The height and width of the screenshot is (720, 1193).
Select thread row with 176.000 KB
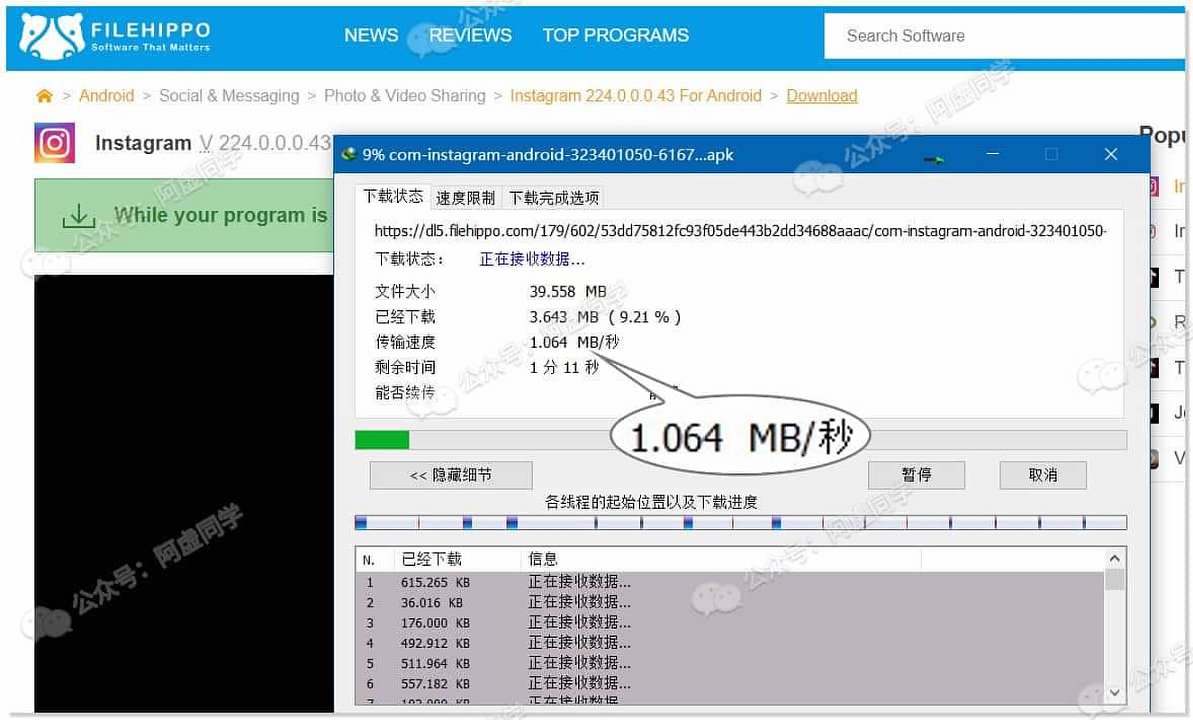coord(730,623)
